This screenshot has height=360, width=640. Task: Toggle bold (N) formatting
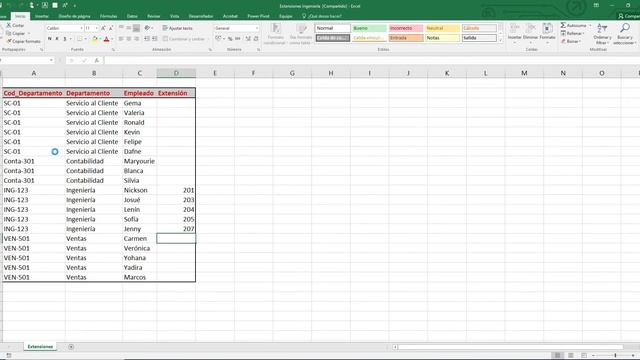pyautogui.click(x=50, y=39)
